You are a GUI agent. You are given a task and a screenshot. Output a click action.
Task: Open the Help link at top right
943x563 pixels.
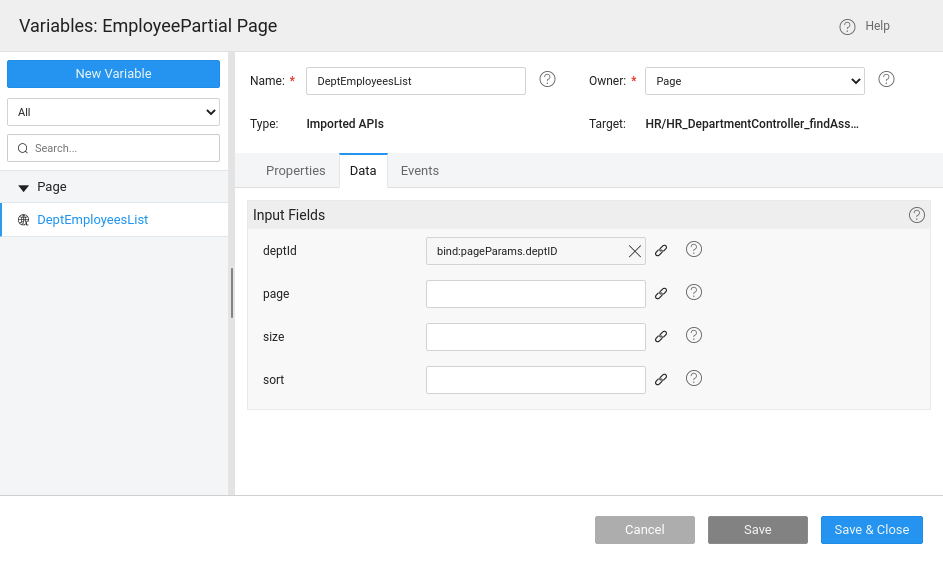(865, 26)
